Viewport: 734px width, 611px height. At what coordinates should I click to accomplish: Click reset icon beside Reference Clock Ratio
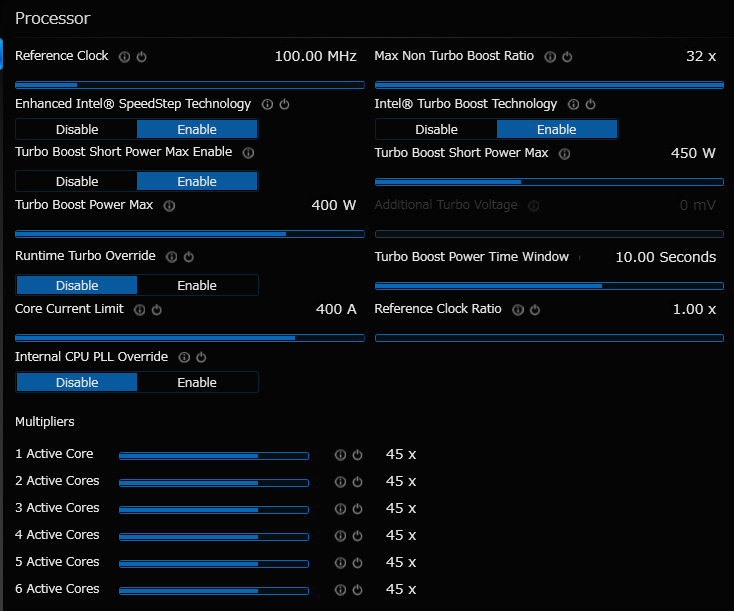(x=534, y=310)
